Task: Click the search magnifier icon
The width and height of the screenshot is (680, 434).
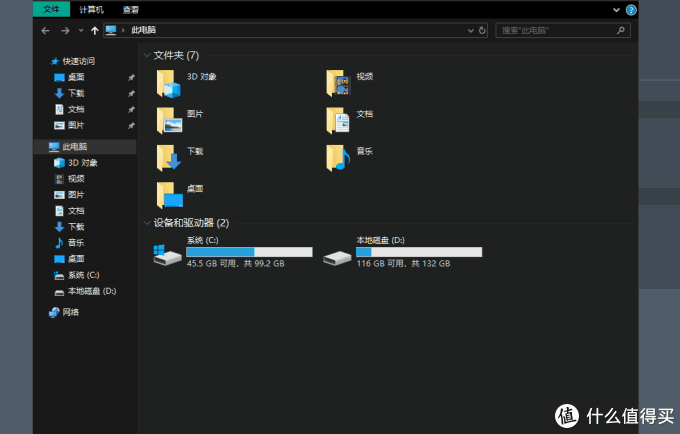Action: [x=621, y=30]
